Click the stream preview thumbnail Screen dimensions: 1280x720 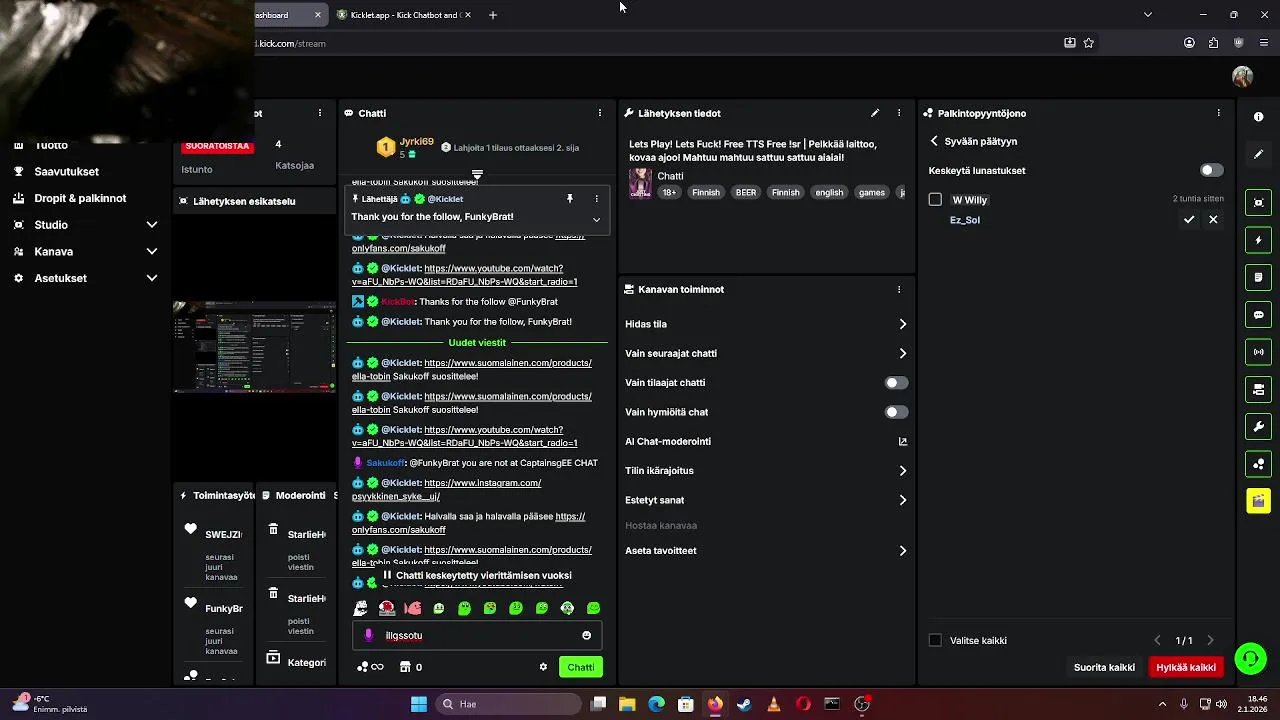pos(254,347)
